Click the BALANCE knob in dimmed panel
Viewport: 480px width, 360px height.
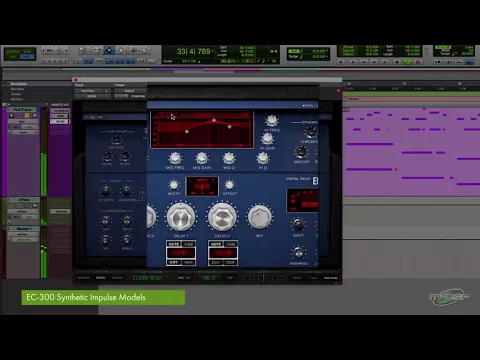(x=116, y=139)
